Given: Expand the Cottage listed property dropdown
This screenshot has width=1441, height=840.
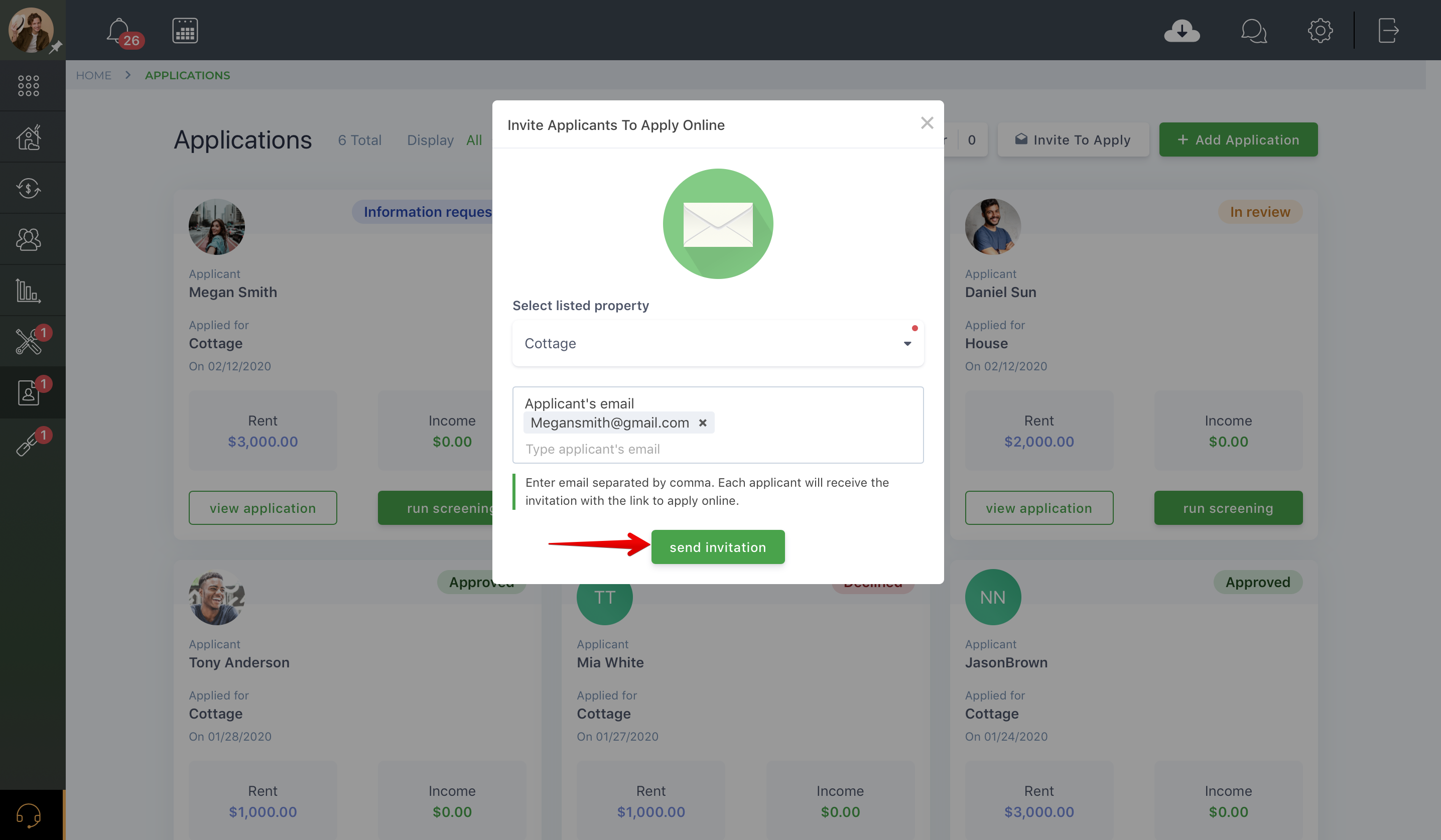Looking at the screenshot, I should pyautogui.click(x=718, y=343).
